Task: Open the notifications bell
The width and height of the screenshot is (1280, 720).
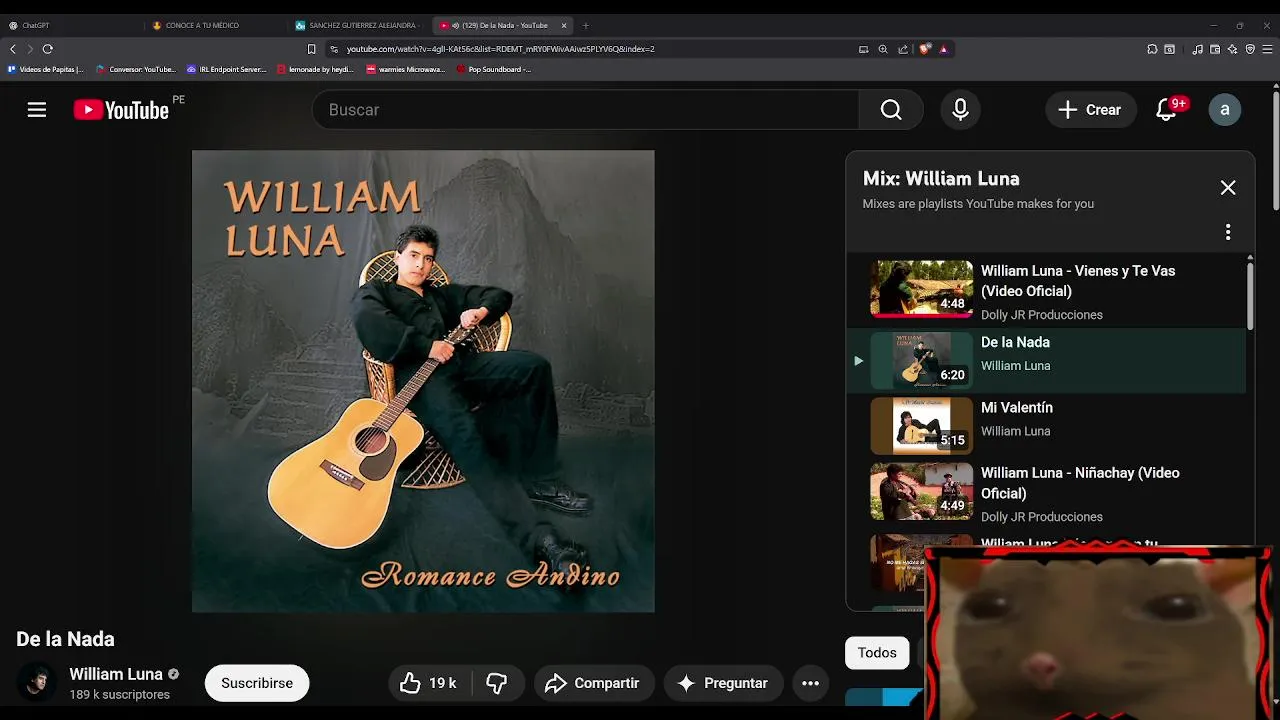Action: pos(1166,110)
